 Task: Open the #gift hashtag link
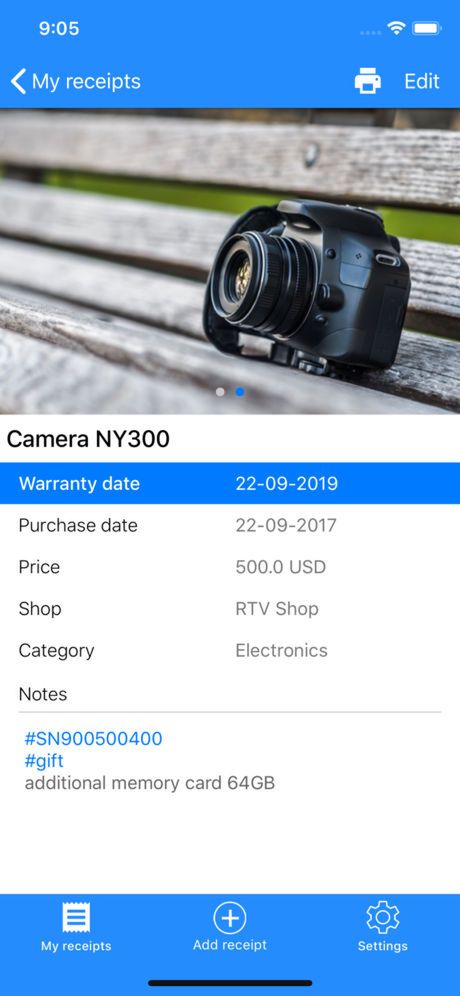click(44, 761)
